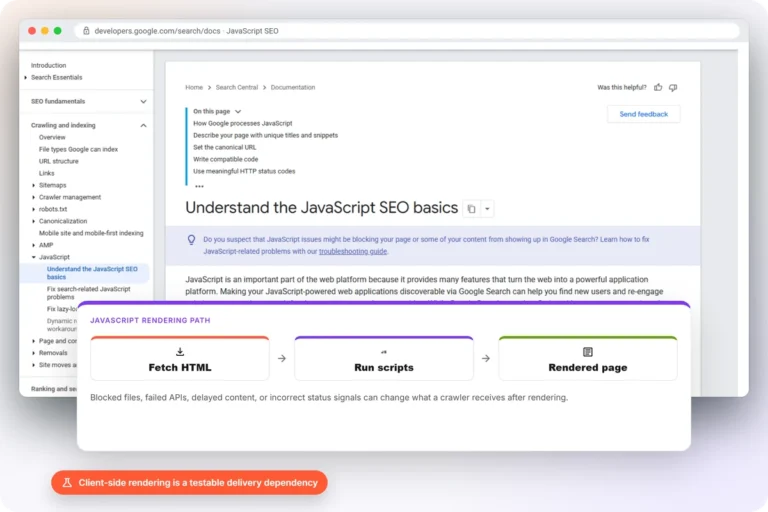
Task: Open Fix search-related JavaScript problems
Action: click(x=89, y=293)
